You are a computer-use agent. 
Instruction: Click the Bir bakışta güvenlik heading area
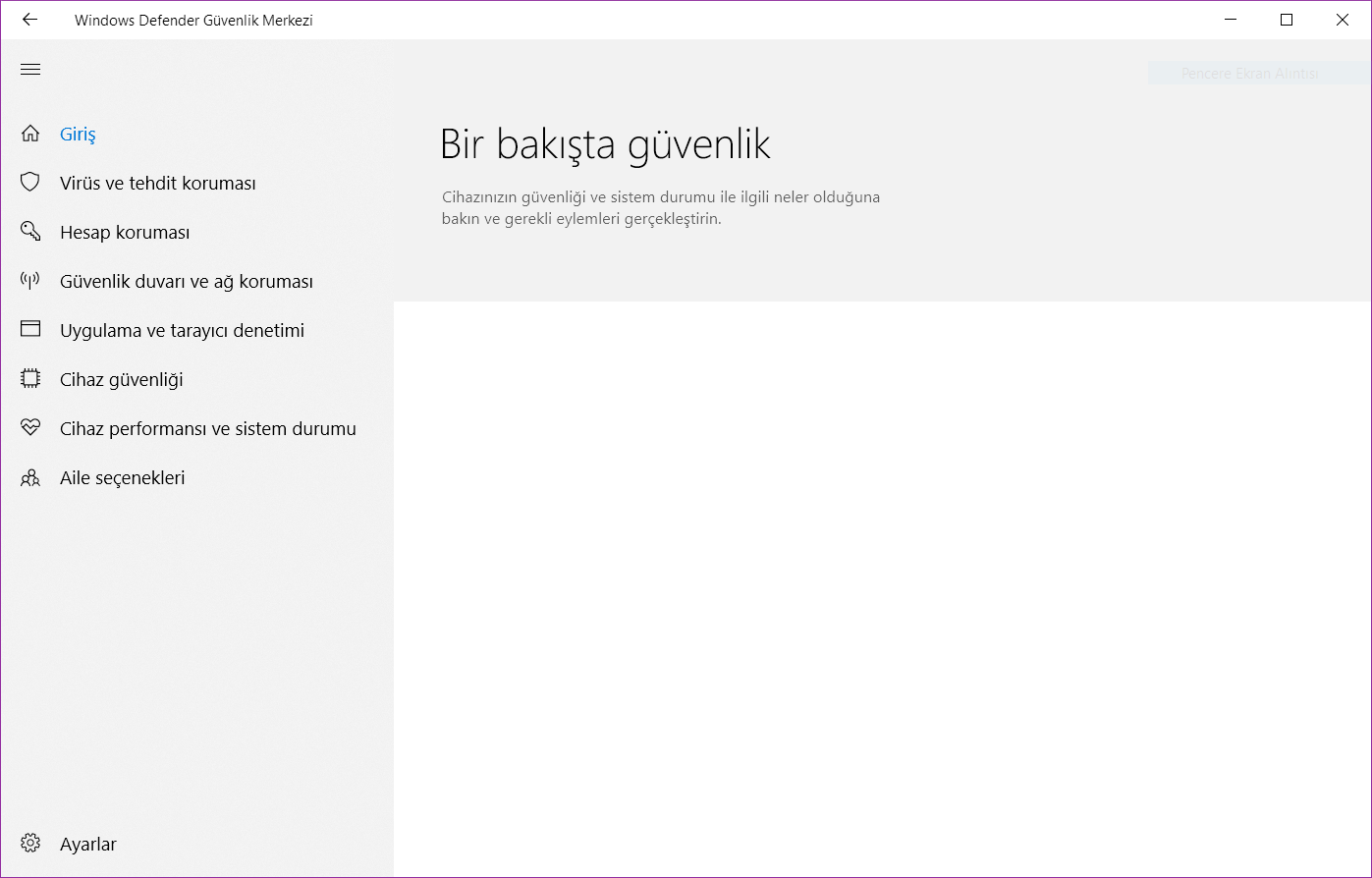[605, 143]
